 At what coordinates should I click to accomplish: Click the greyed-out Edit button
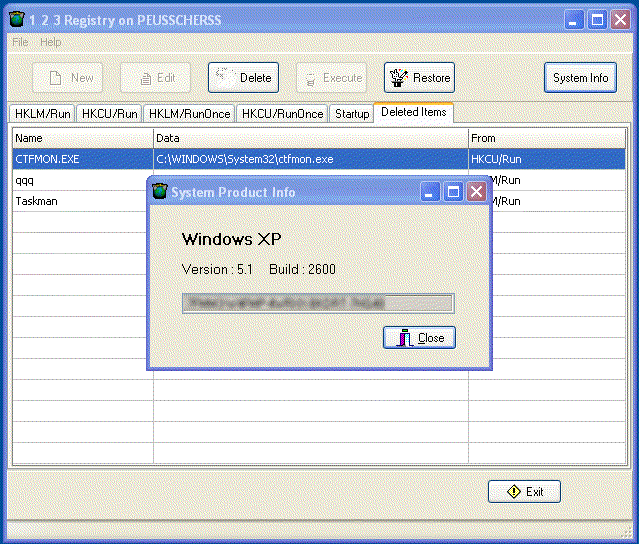click(155, 77)
